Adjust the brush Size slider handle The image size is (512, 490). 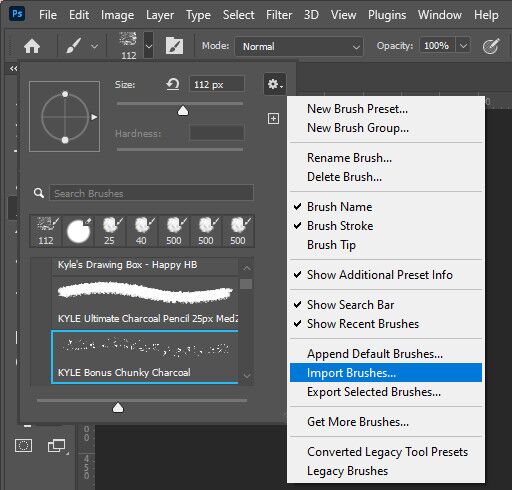click(183, 111)
